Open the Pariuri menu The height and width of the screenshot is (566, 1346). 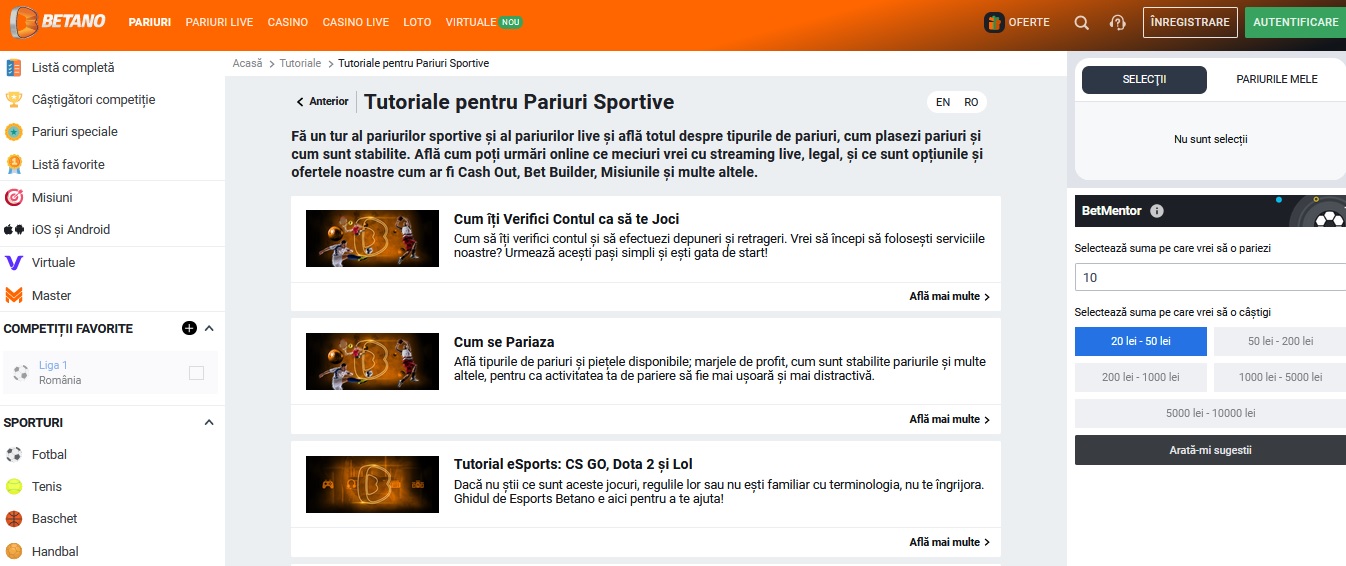click(x=150, y=22)
